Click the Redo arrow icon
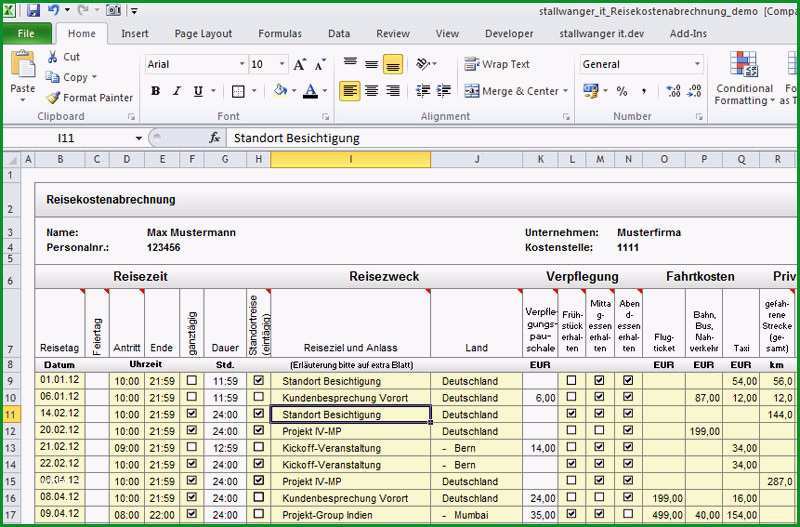Viewport: 800px width, 527px height. tap(84, 10)
